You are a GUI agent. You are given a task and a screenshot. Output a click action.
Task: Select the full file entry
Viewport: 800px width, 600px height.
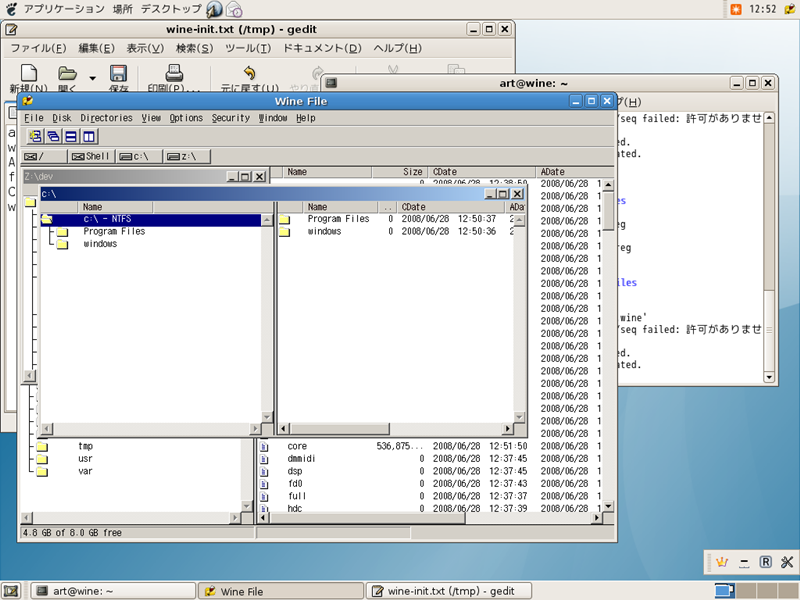[x=297, y=496]
